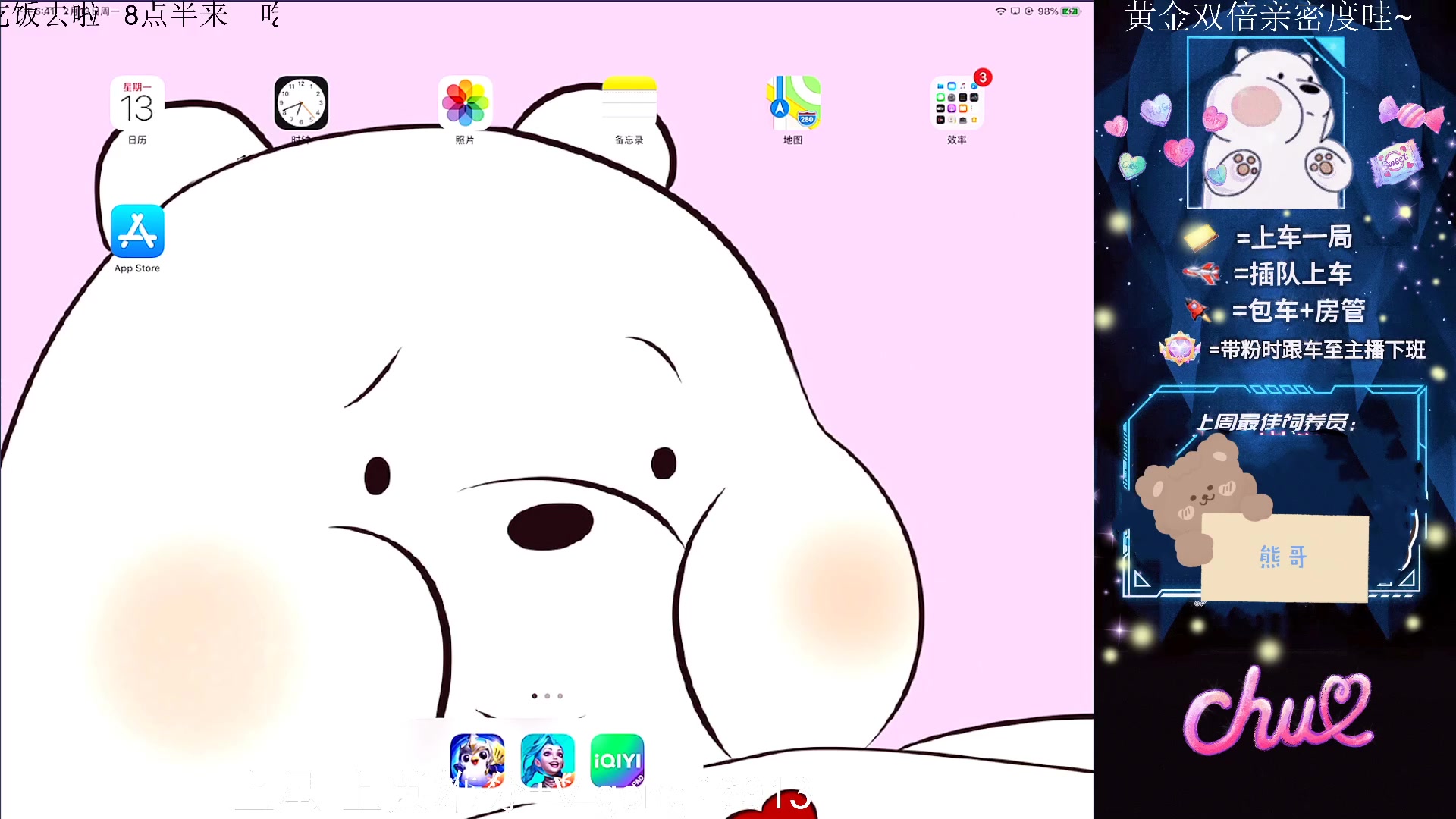Launch the Jinx game icon in the dock
This screenshot has width=1456, height=819.
(548, 760)
